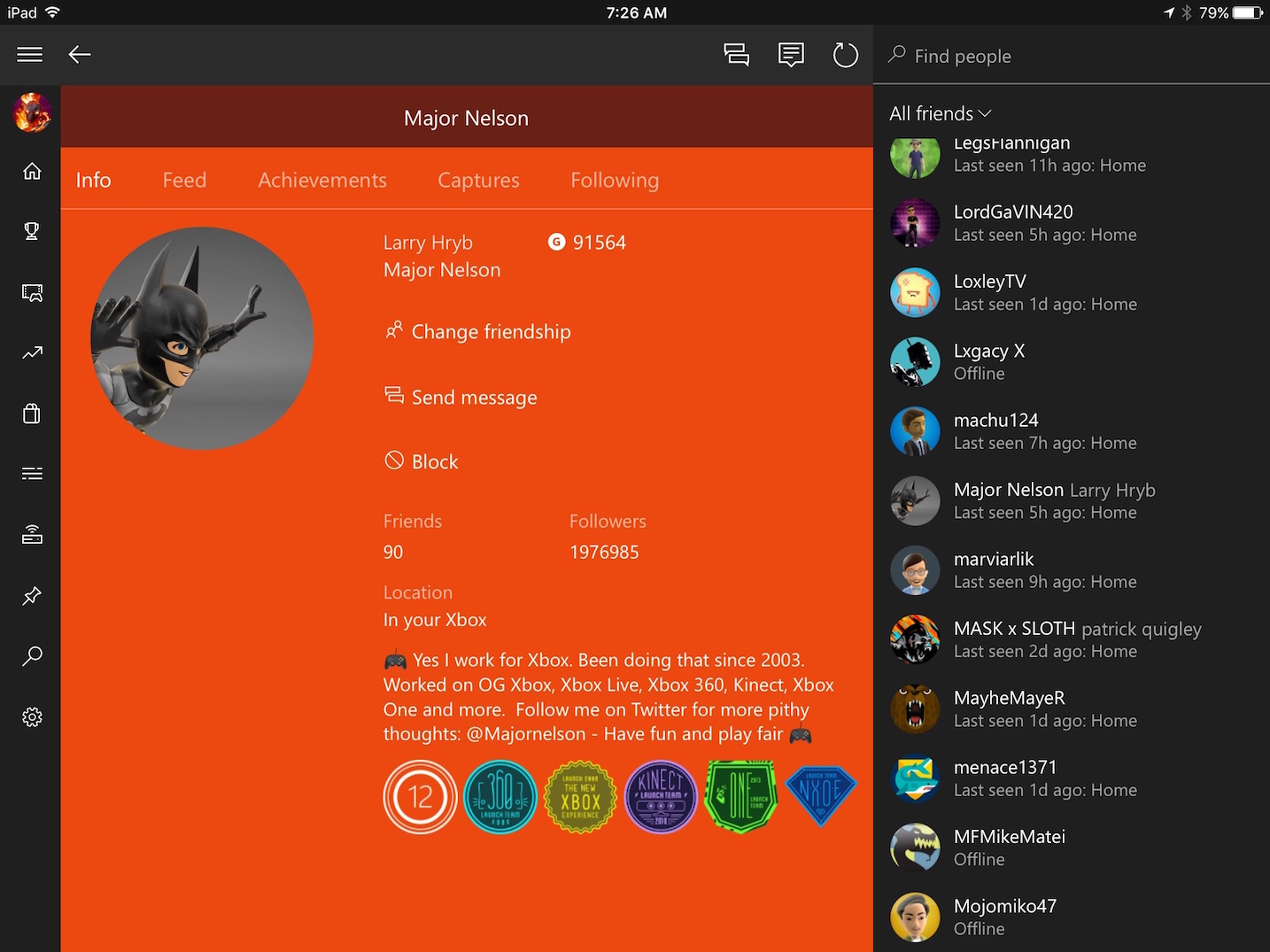Select the Xbox One Launch Team badge
This screenshot has width=1270, height=952.
pos(740,797)
